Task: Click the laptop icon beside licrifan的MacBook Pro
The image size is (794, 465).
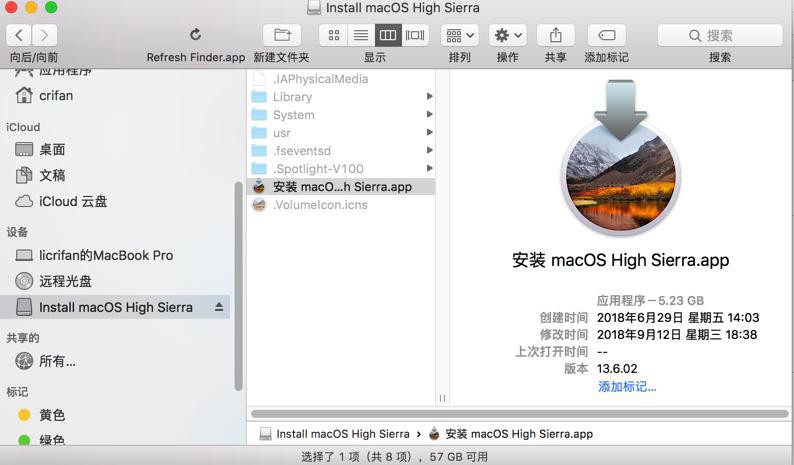Action: pos(24,255)
